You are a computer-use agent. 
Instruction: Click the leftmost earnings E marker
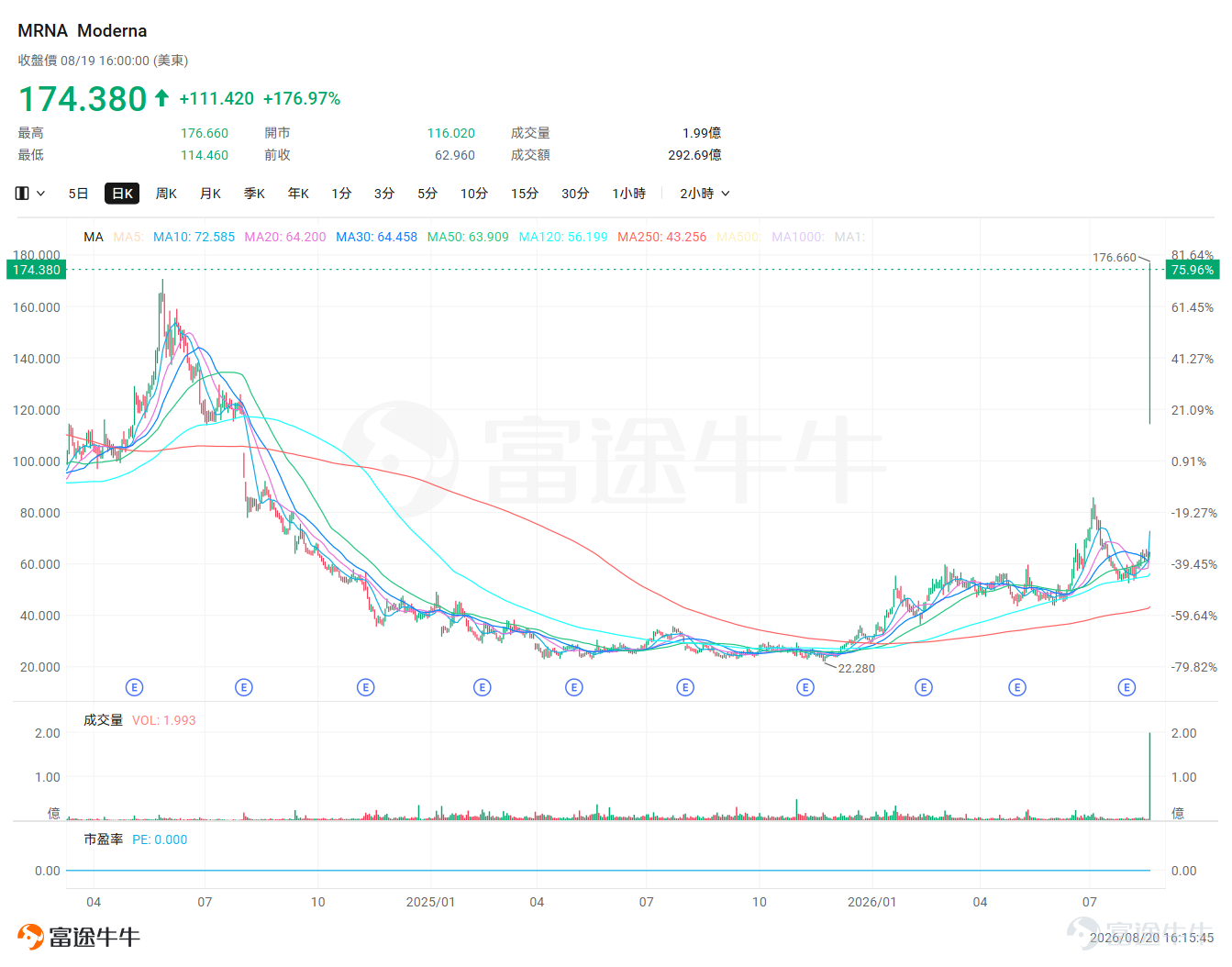tap(134, 687)
